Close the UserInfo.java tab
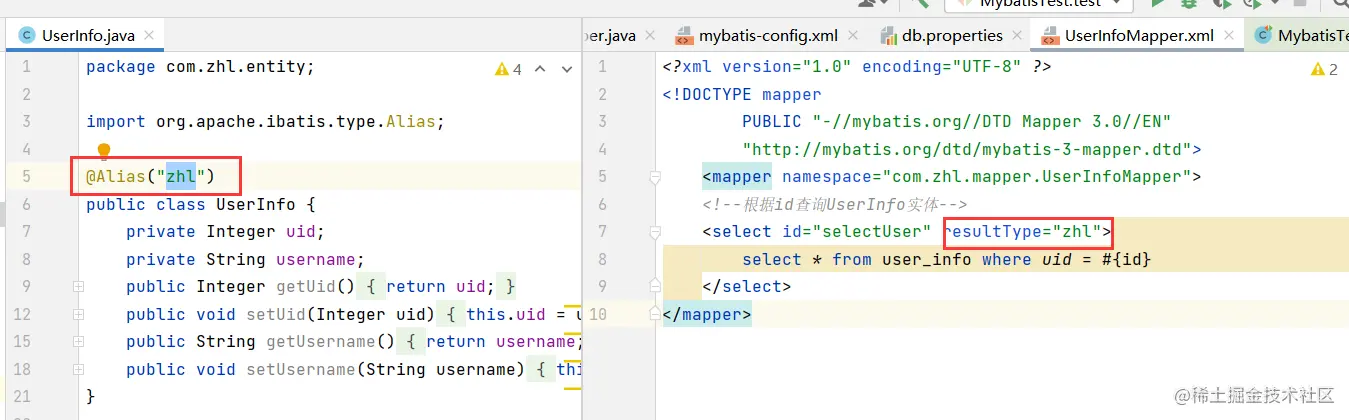Image resolution: width=1349 pixels, height=420 pixels. pos(150,36)
